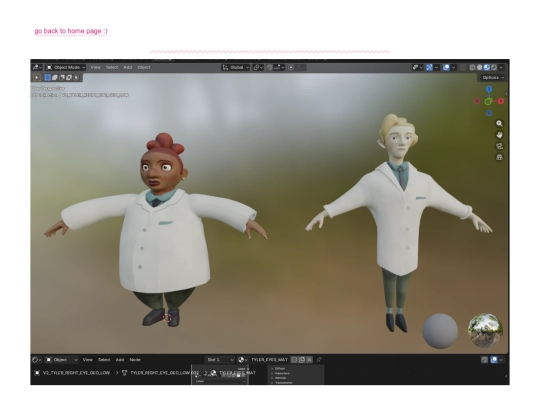The image size is (540, 405).
Task: Toggle X-ray view
Action: coord(463,68)
